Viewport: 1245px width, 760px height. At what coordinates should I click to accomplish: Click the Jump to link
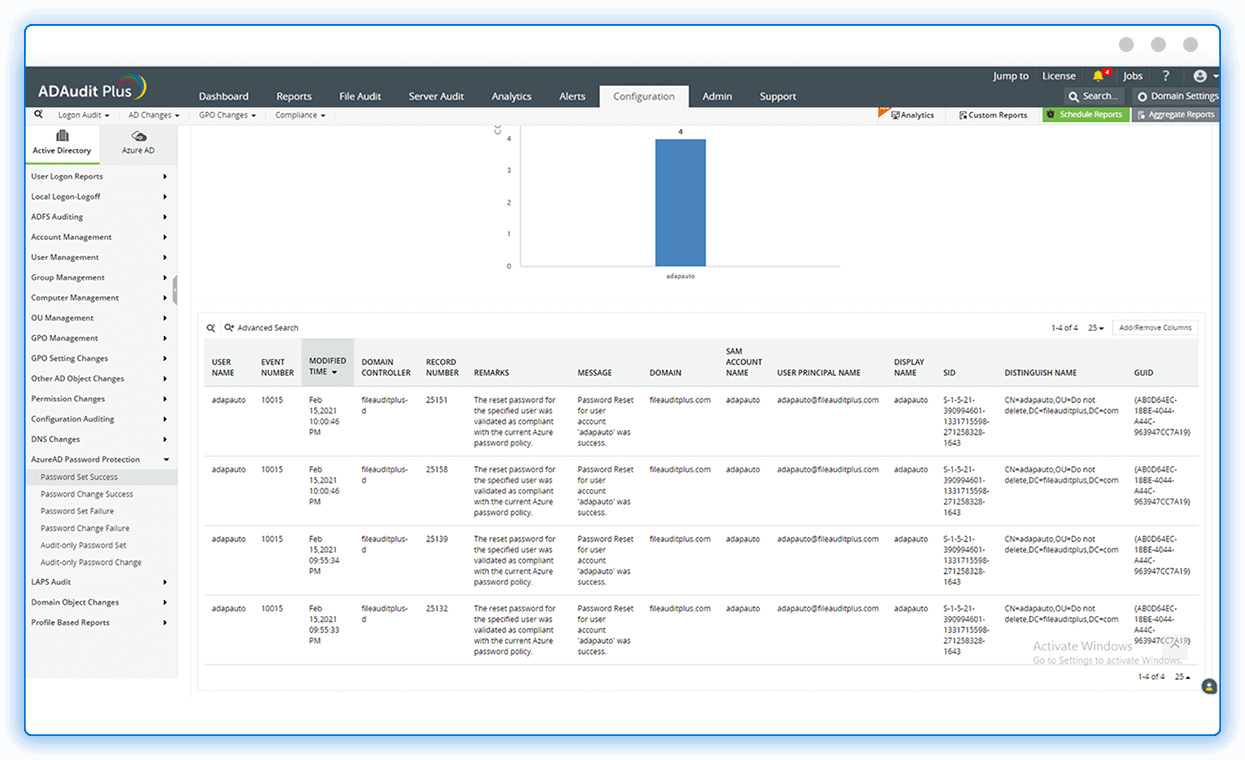tap(1011, 76)
